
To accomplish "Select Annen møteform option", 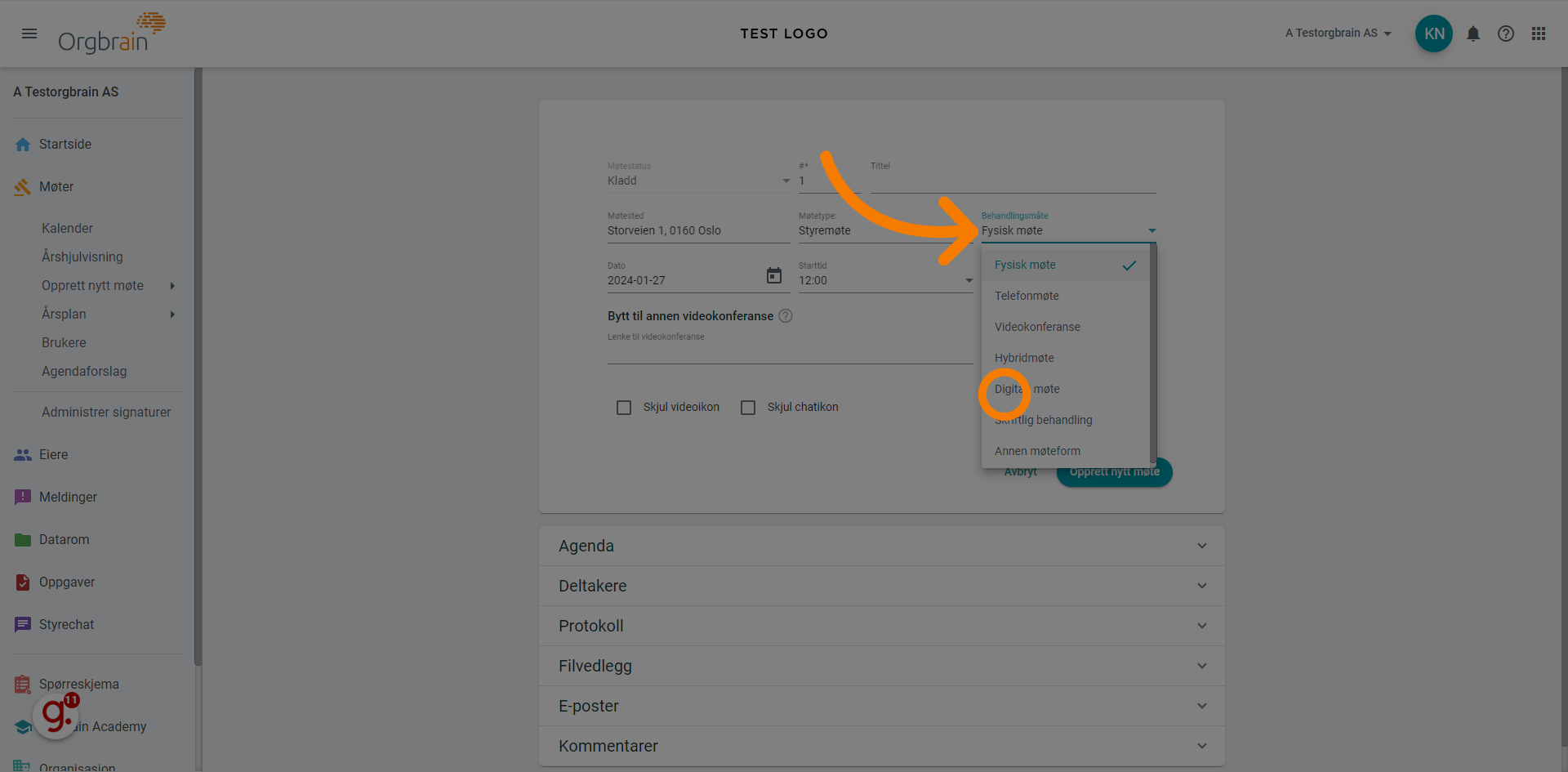I will coord(1066,451).
